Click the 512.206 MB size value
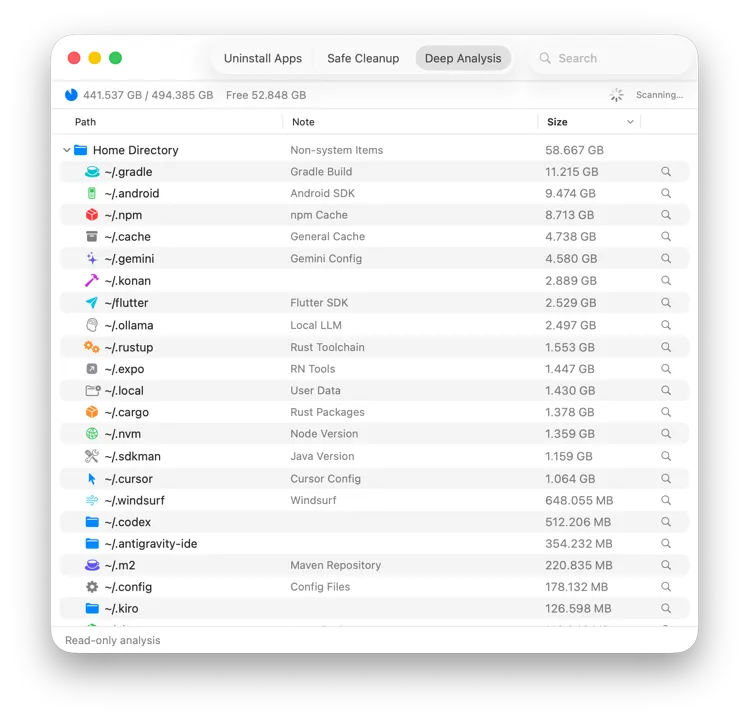Screen dimensions: 749x720 point(578,522)
